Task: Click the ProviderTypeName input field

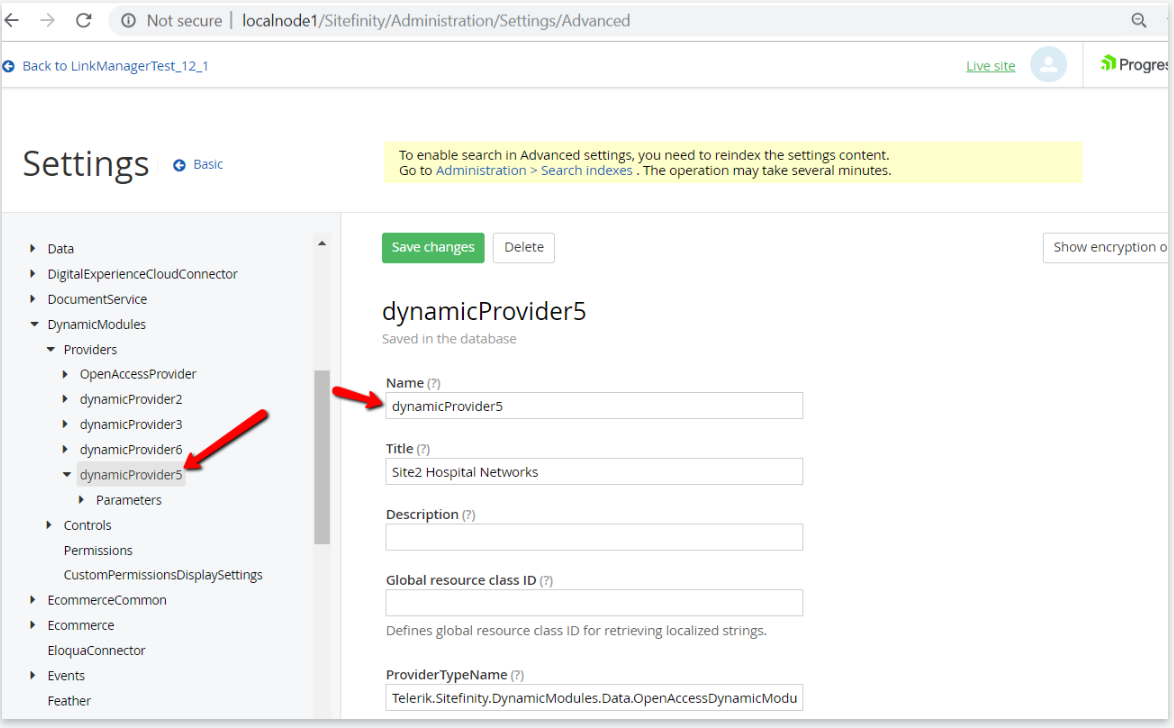Action: [x=594, y=698]
